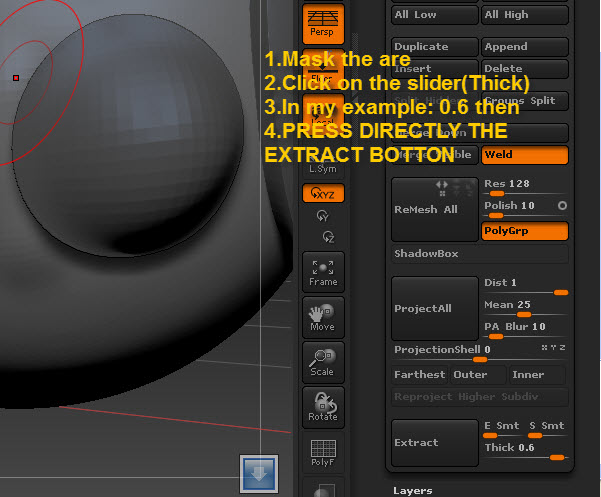This screenshot has height=497, width=601.
Task: Click the ProjectAll button
Action: pos(435,308)
